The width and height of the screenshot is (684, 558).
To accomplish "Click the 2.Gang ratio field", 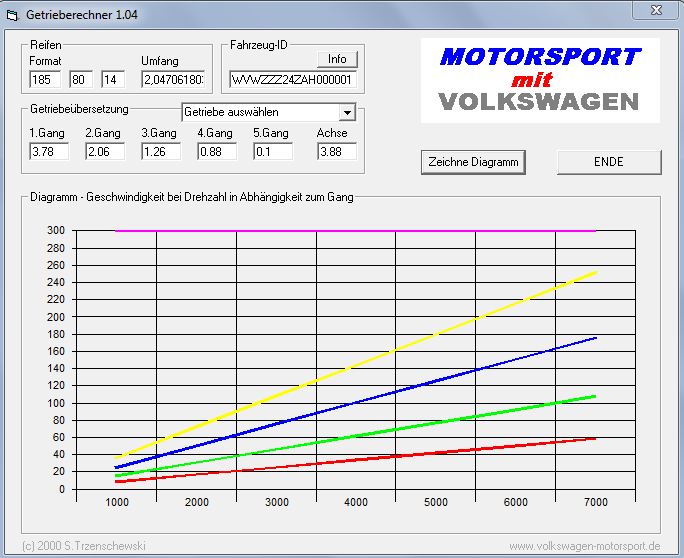I will (x=104, y=152).
